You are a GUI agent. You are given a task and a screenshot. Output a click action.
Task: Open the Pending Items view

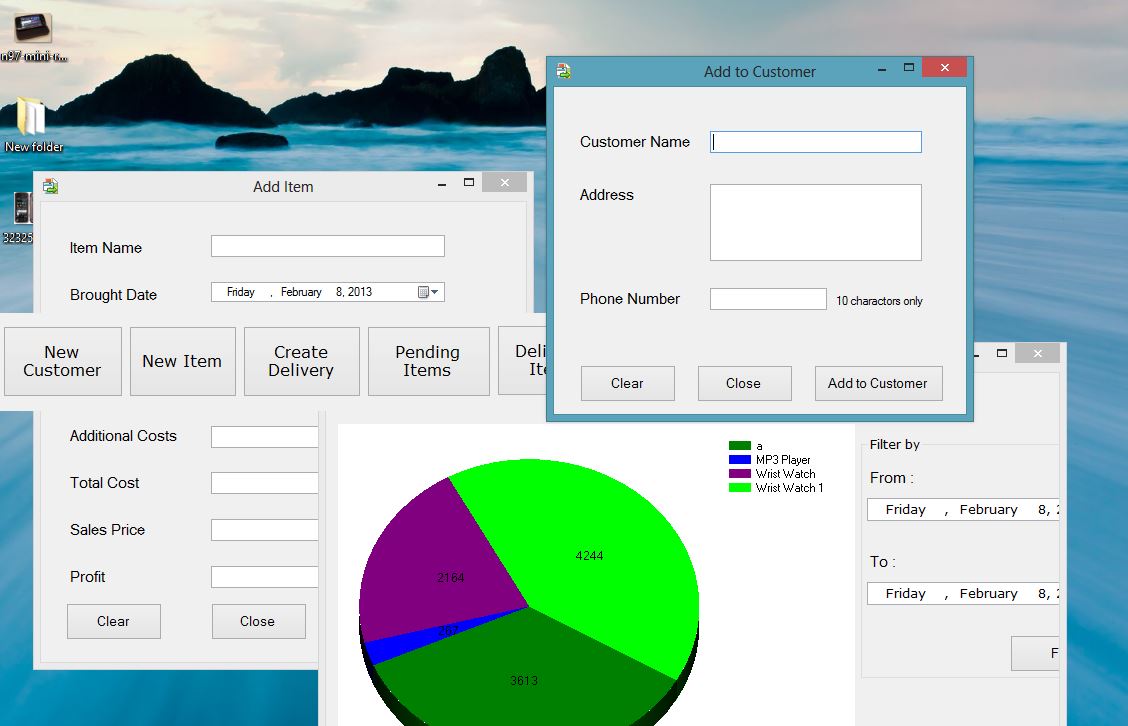(x=428, y=361)
